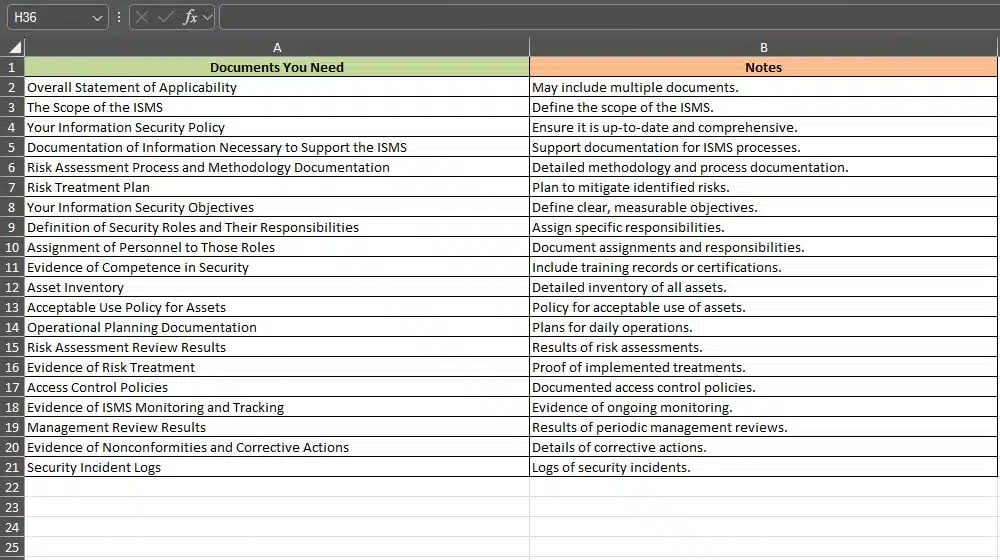Viewport: 1000px width, 560px height.
Task: Select row 21 header
Action: coord(11,467)
